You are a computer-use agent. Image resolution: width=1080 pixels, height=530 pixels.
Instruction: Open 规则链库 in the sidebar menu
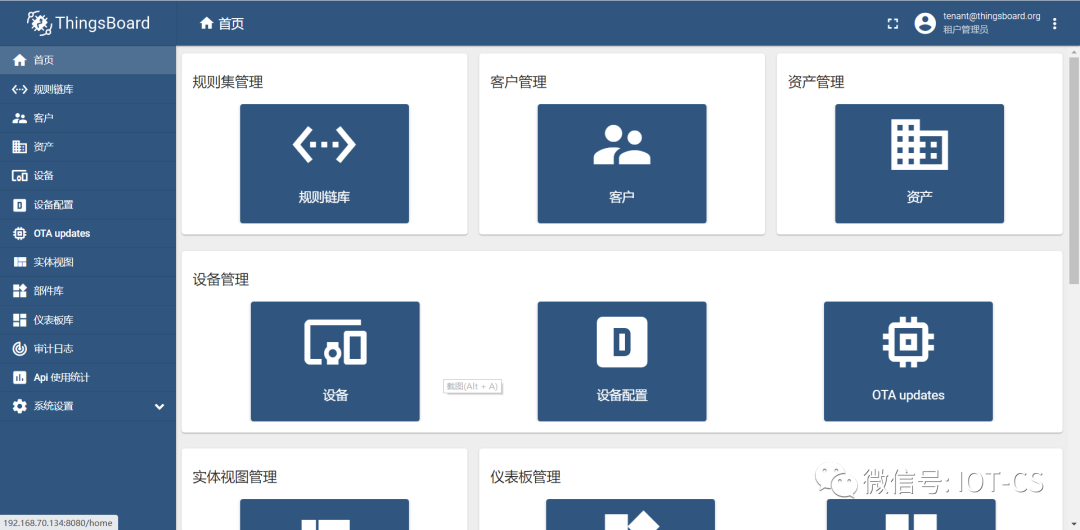click(88, 89)
